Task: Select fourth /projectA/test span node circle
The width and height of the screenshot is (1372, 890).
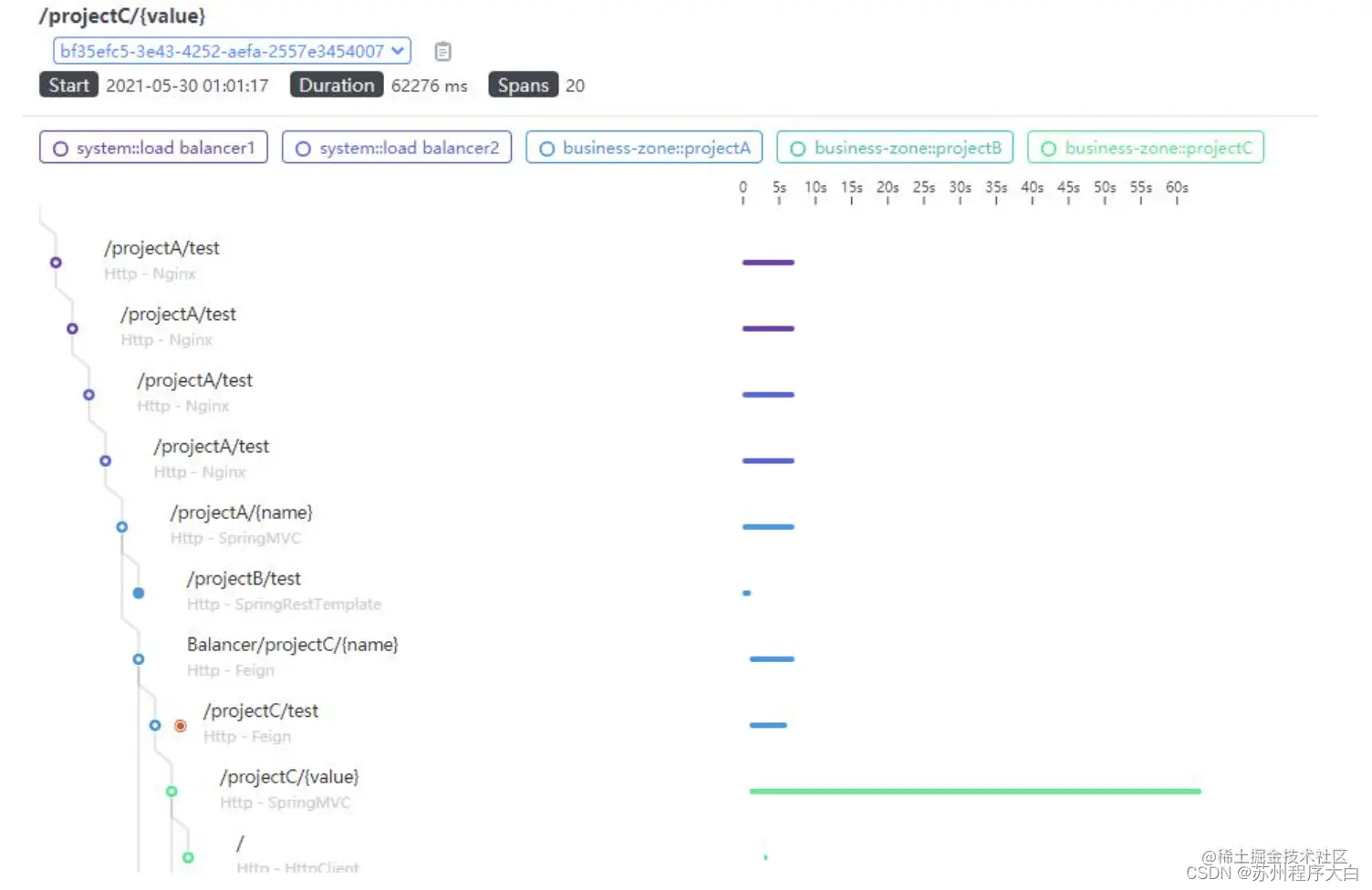Action: (105, 461)
